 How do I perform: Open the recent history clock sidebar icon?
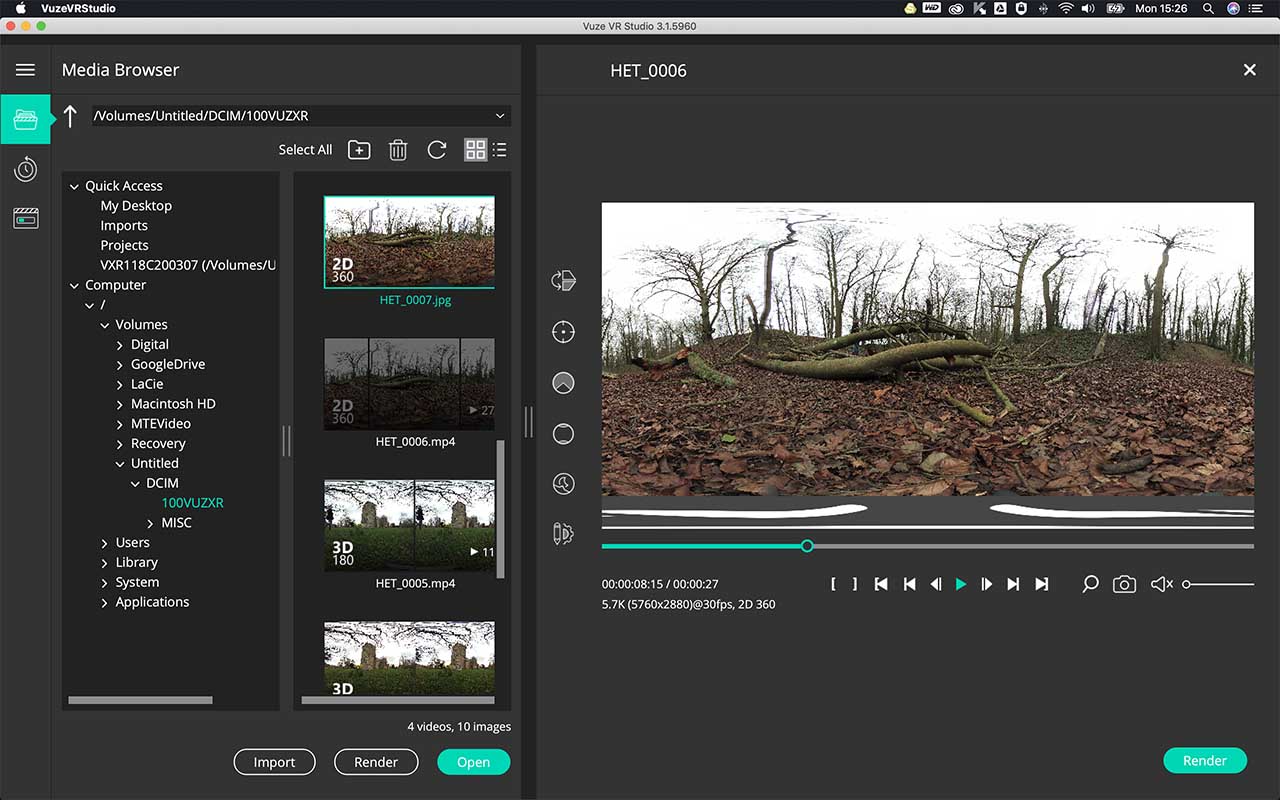(25, 169)
